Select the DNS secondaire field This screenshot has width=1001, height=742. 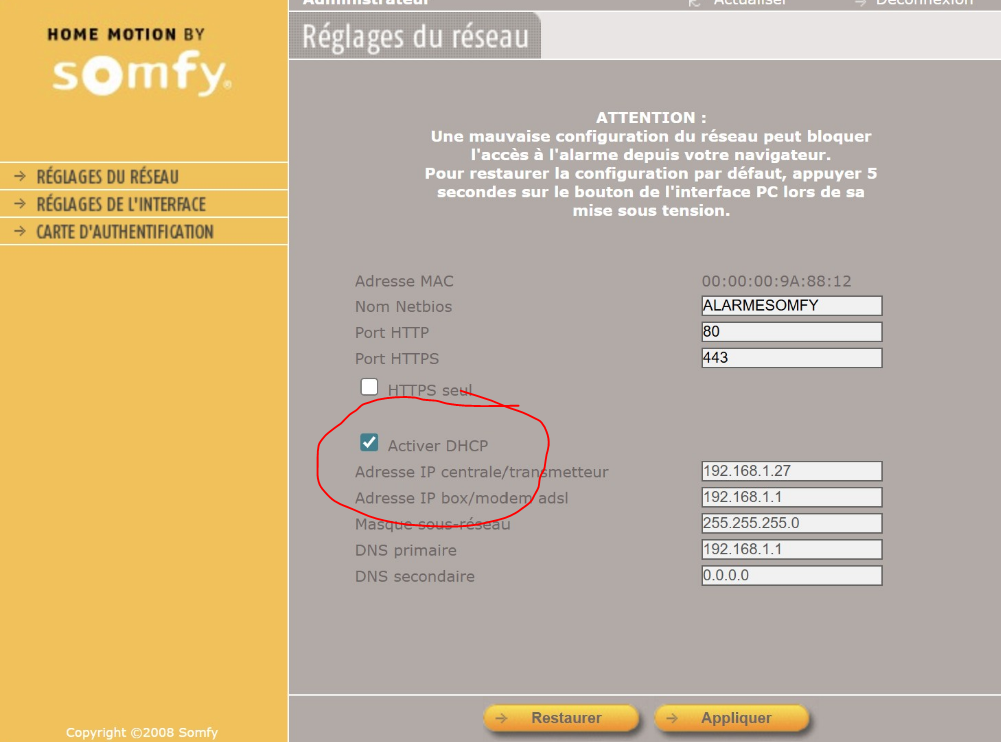[x=792, y=575]
